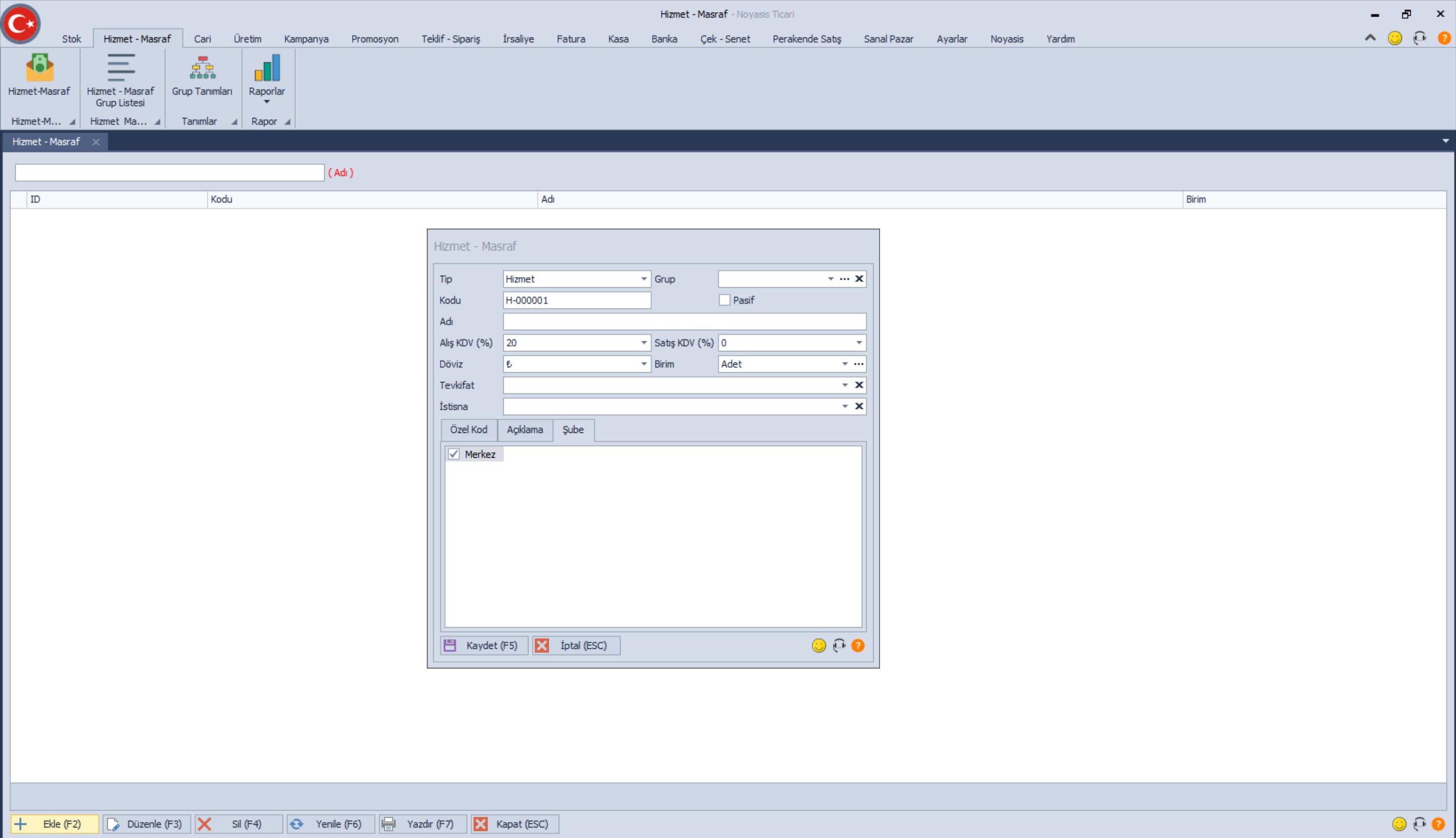The width and height of the screenshot is (1456, 838).
Task: Click the Turkish flag application button
Action: pyautogui.click(x=21, y=24)
